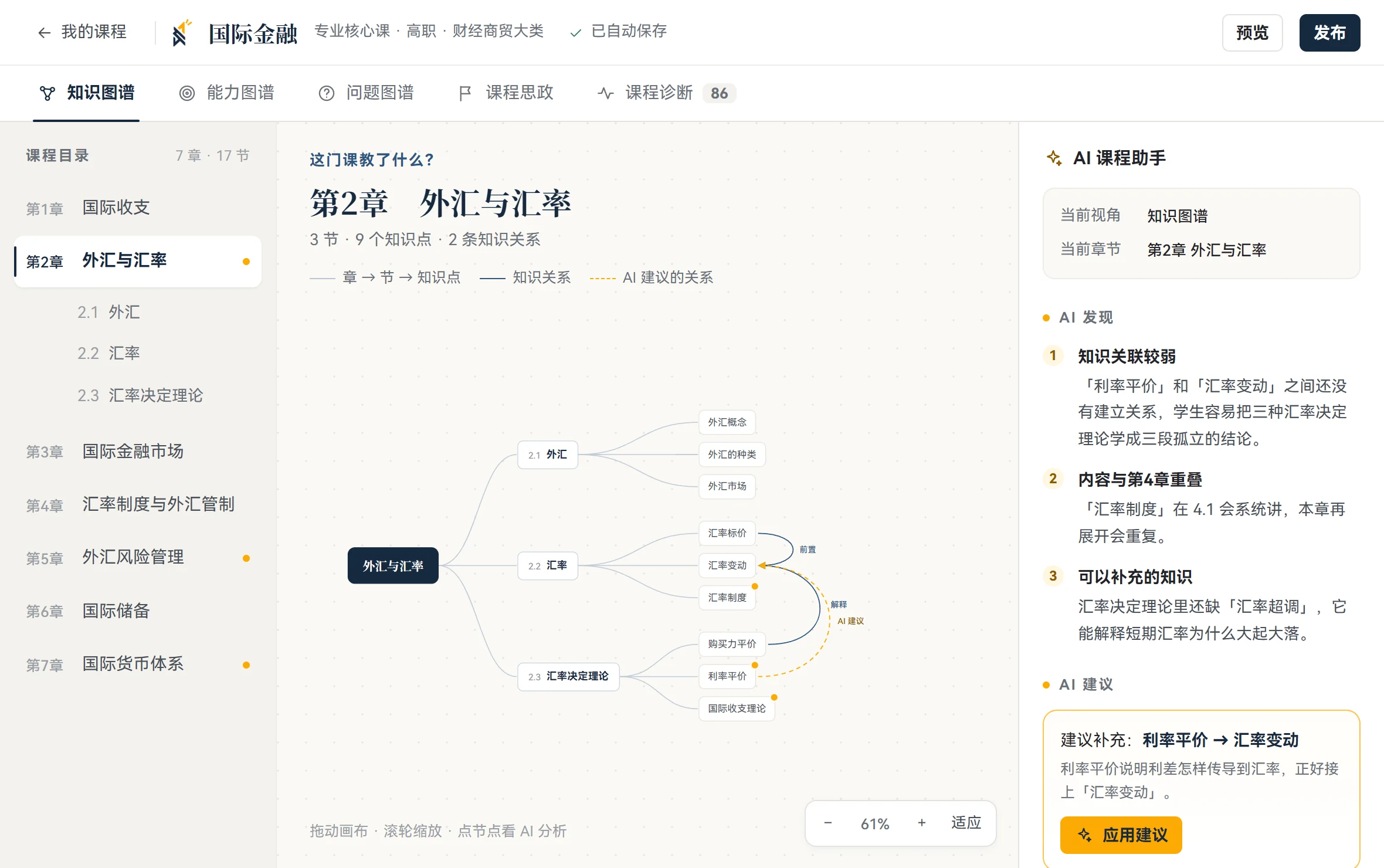This screenshot has width=1384, height=868.
Task: Click the 61% zoom level value
Action: point(874,823)
